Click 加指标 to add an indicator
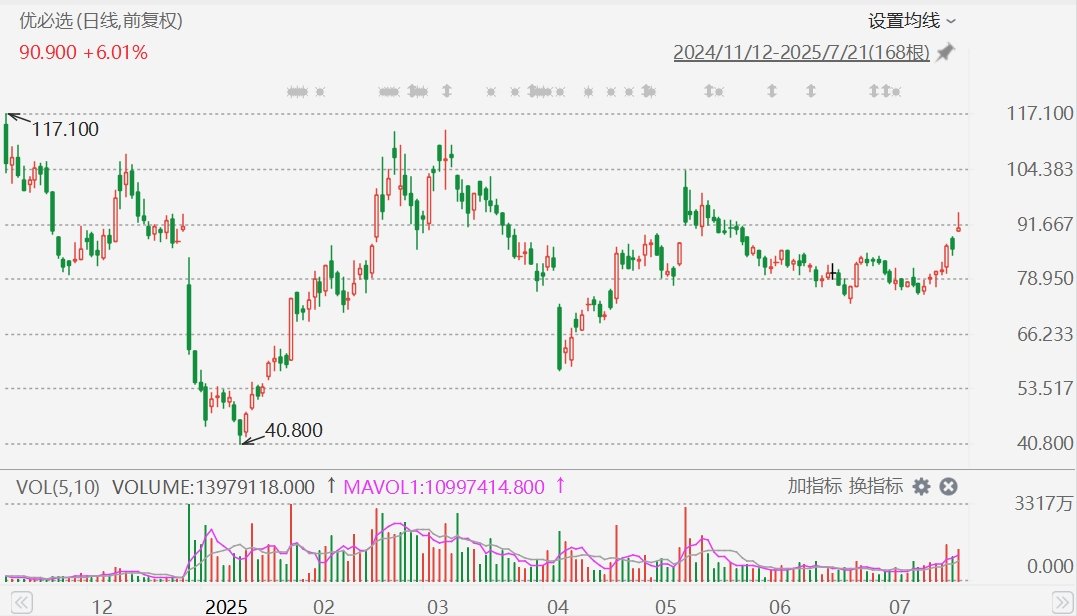The height and width of the screenshot is (616, 1077). 814,487
